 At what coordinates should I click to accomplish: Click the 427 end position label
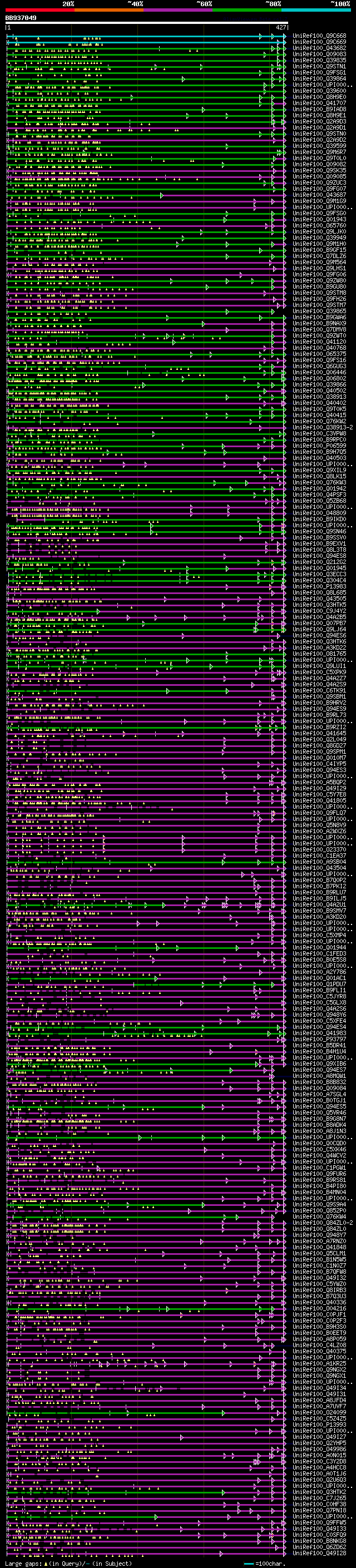point(281,27)
